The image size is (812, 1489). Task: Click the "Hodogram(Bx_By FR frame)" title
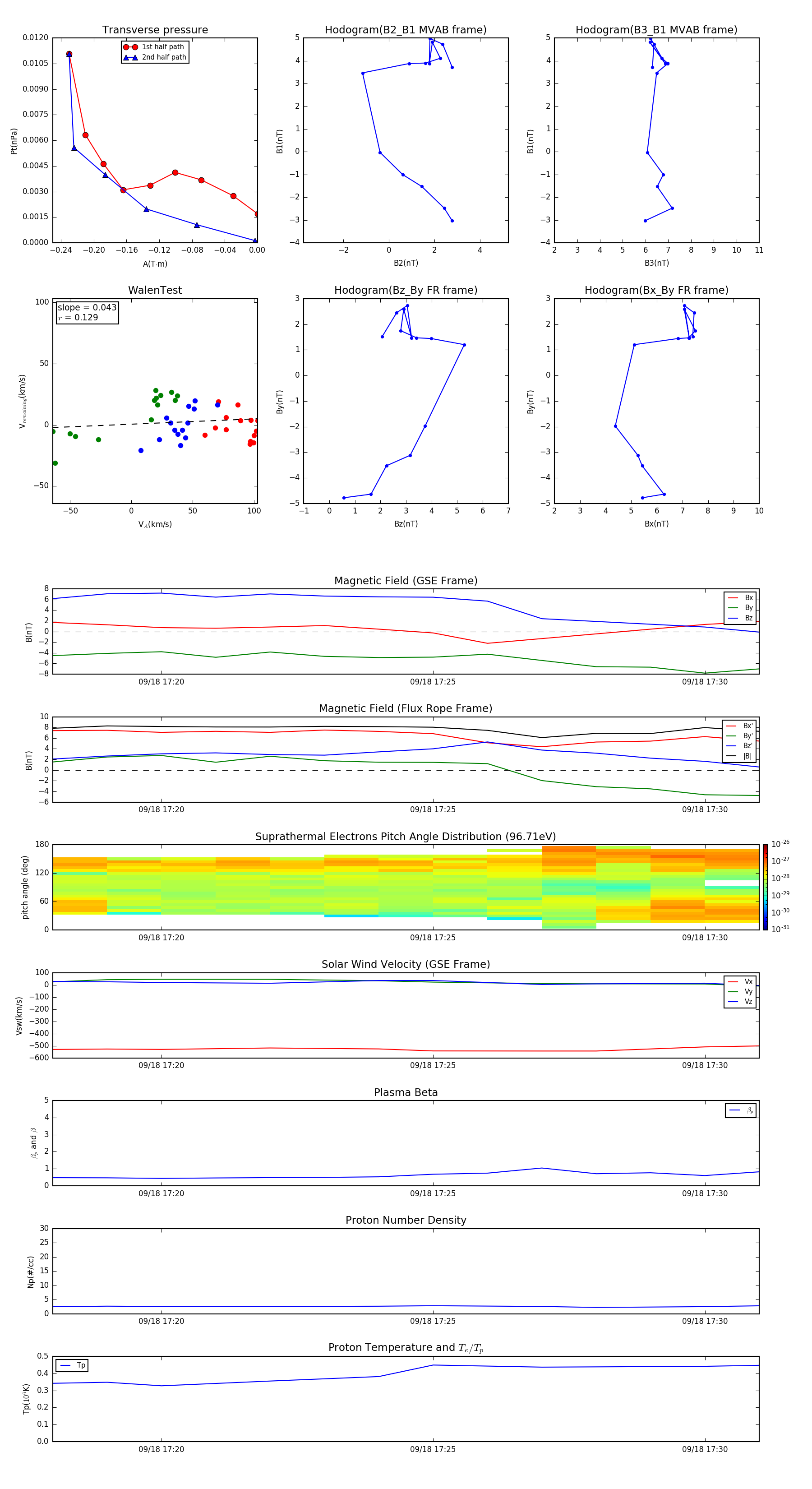point(656,290)
